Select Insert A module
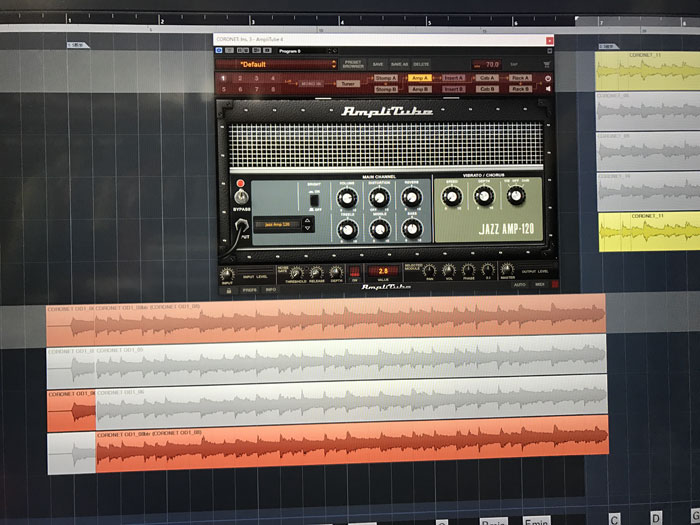 tap(453, 78)
